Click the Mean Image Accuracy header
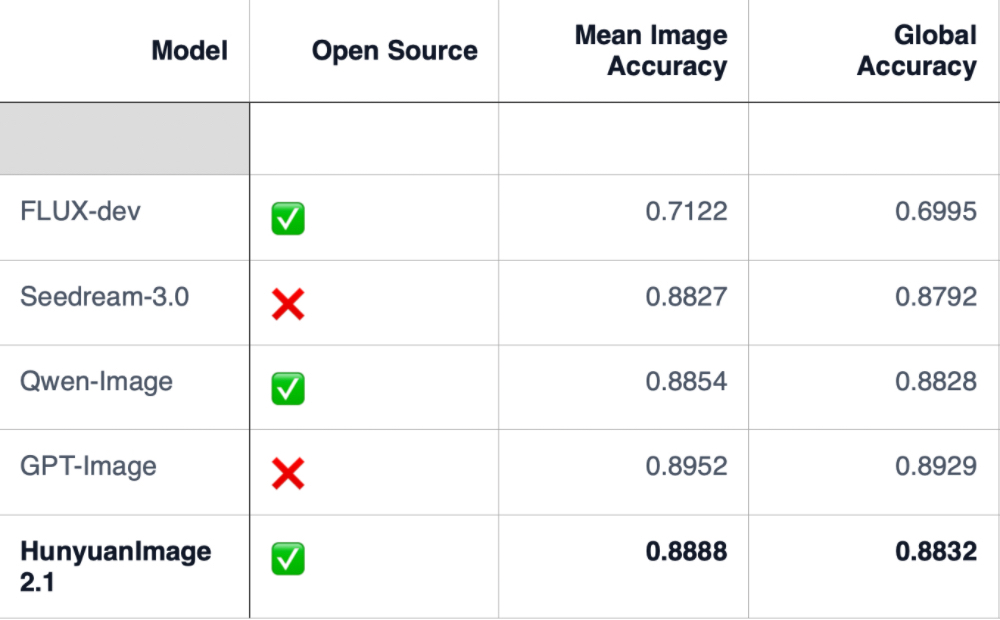The width and height of the screenshot is (1000, 620). [x=651, y=51]
